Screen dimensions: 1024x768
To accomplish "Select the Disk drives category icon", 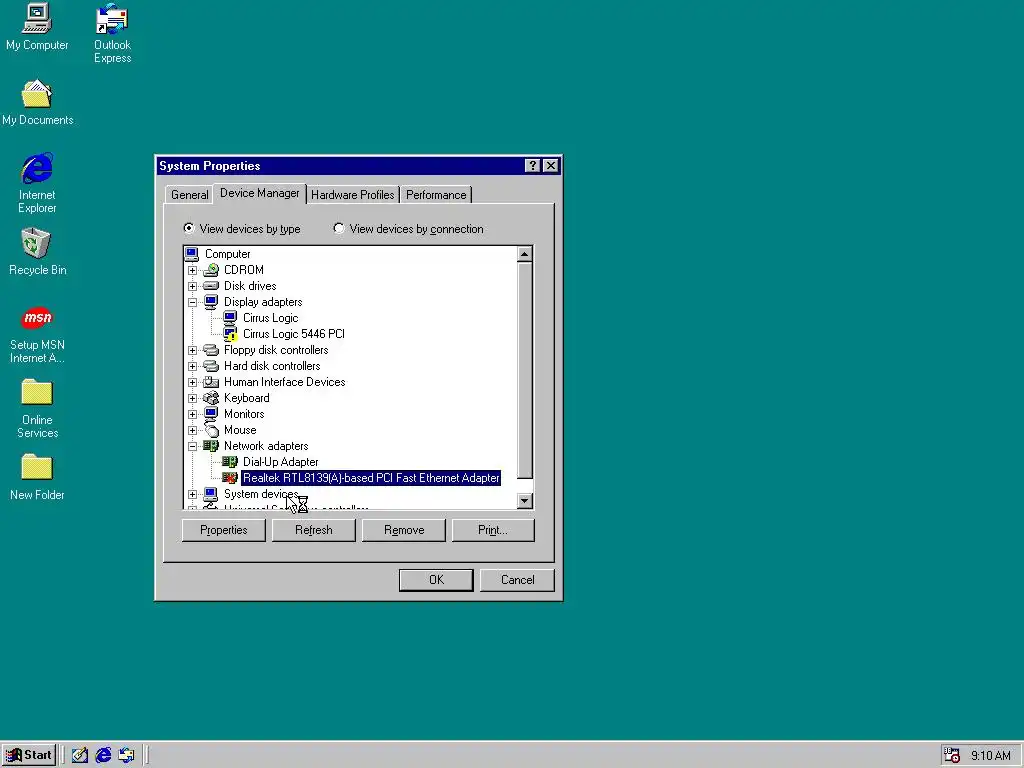I will click(210, 286).
